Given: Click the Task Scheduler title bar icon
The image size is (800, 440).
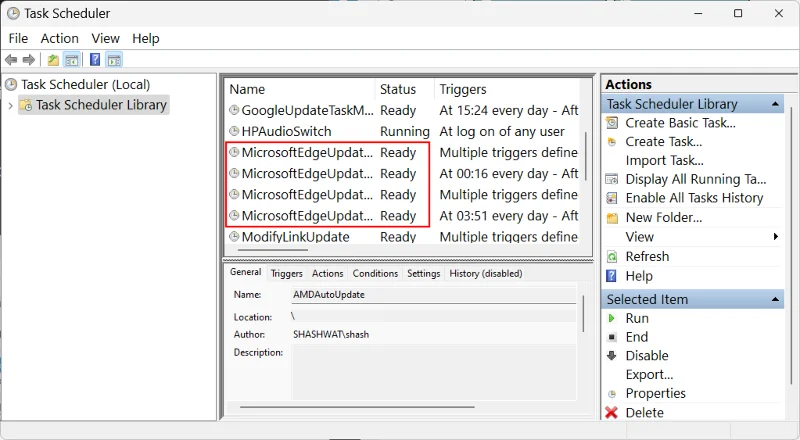Looking at the screenshot, I should 13,13.
